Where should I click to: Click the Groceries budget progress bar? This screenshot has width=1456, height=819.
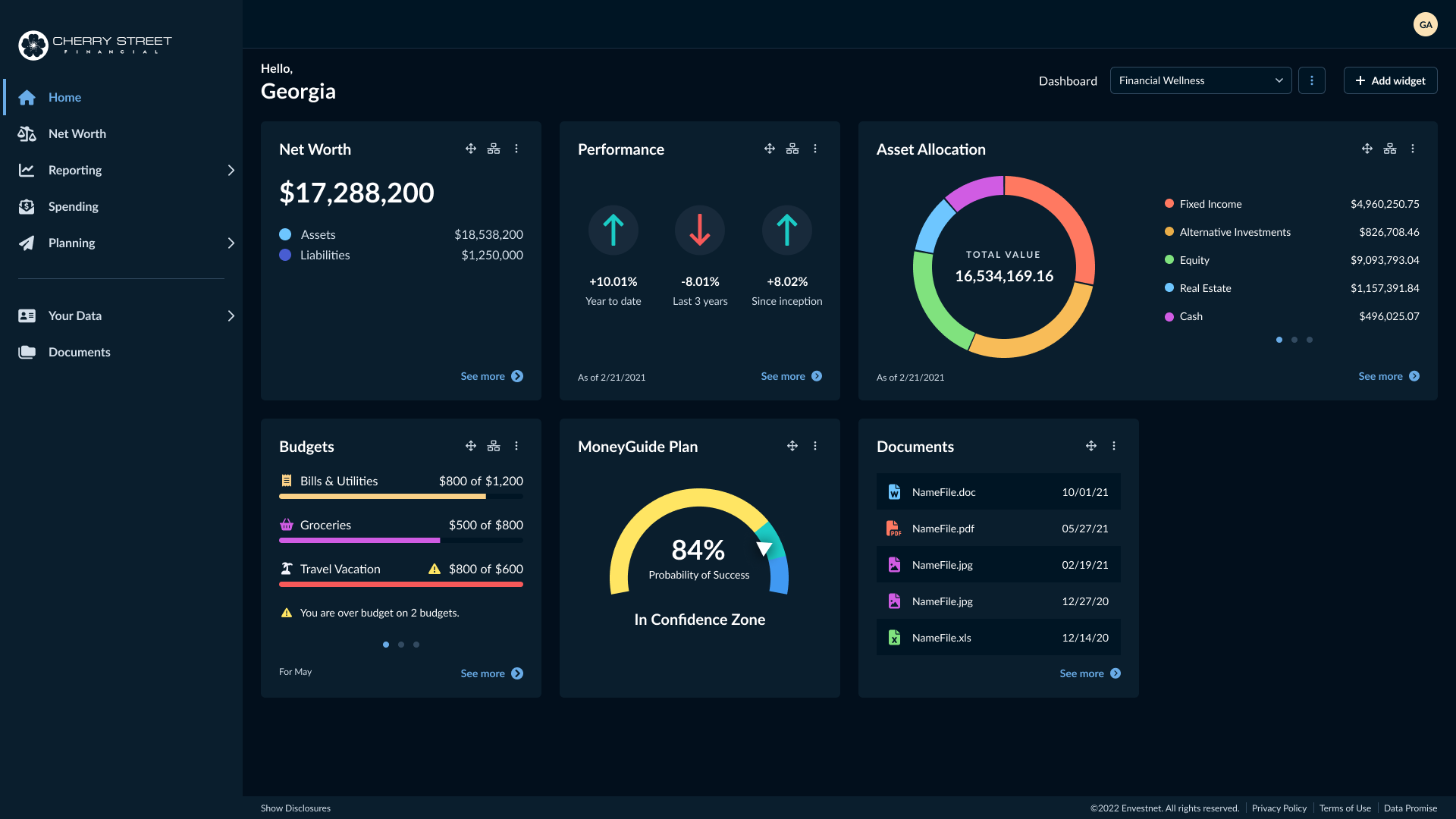coord(401,541)
